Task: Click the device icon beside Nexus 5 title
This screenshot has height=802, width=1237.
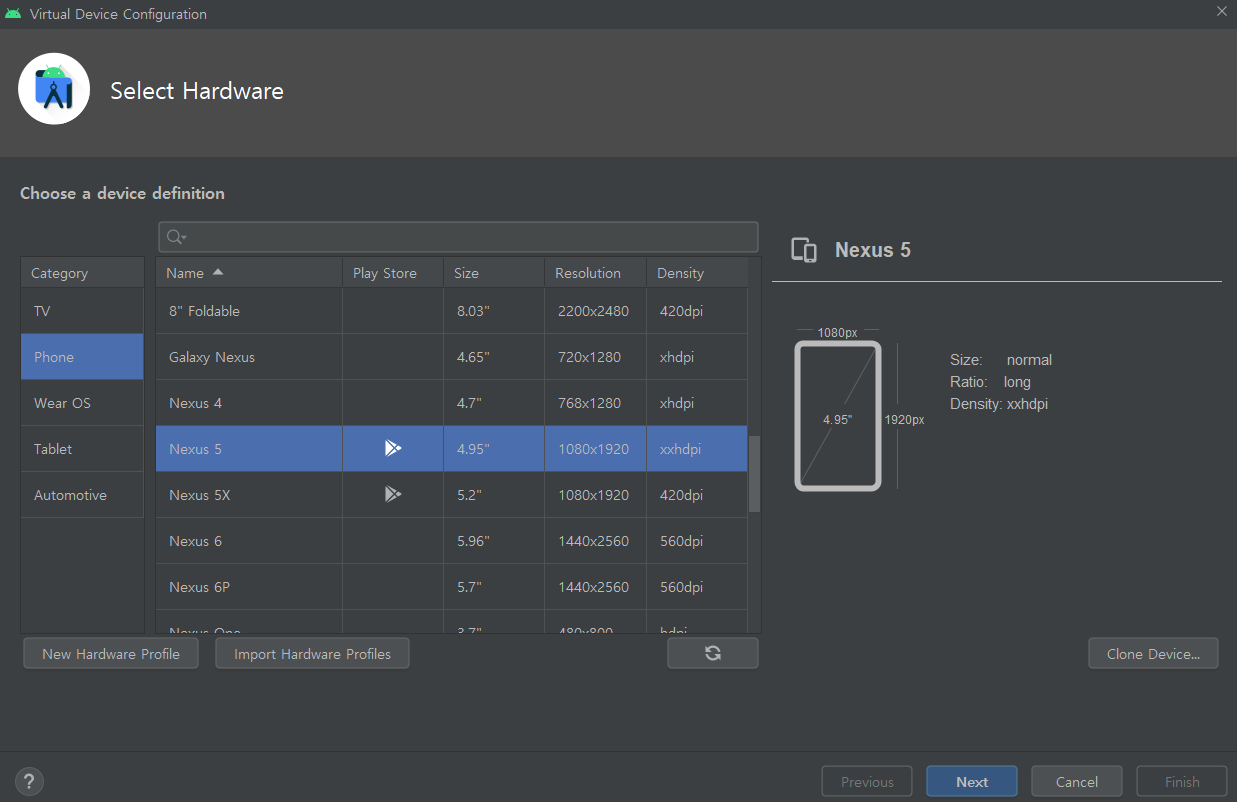Action: [804, 250]
